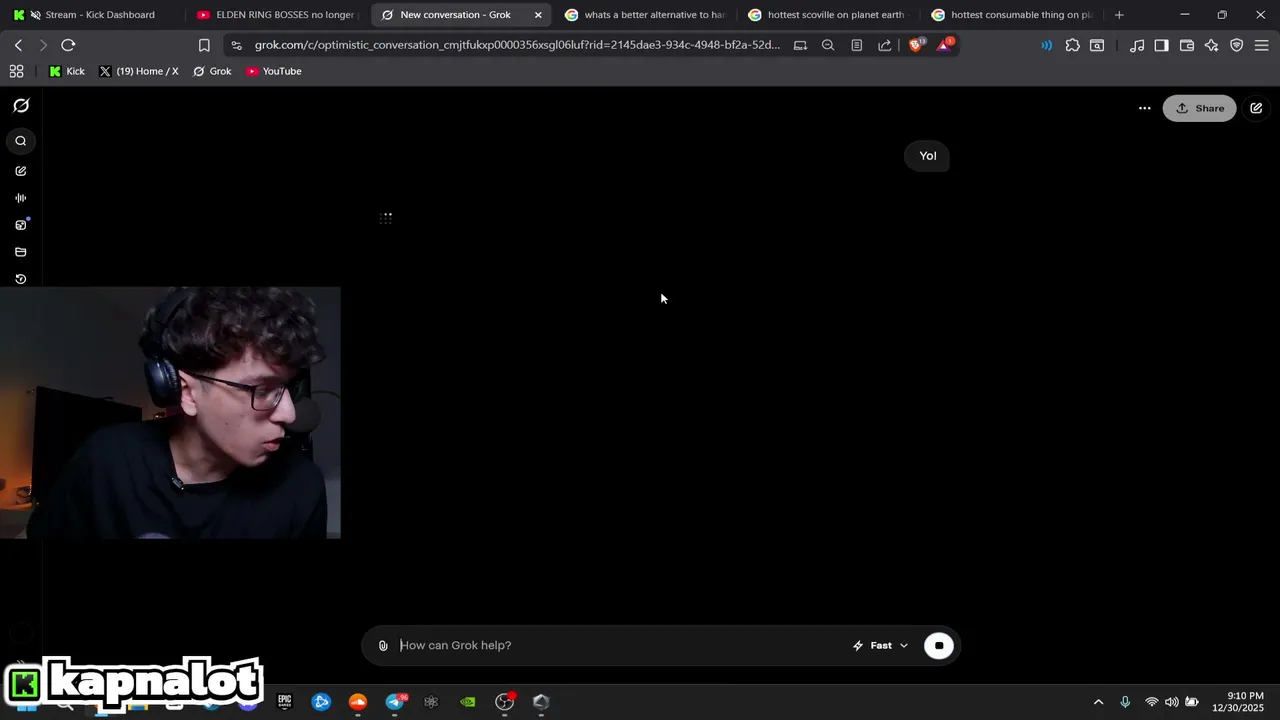Open the Imagine icon in Grok sidebar
This screenshot has height=720, width=1280.
(x=21, y=225)
